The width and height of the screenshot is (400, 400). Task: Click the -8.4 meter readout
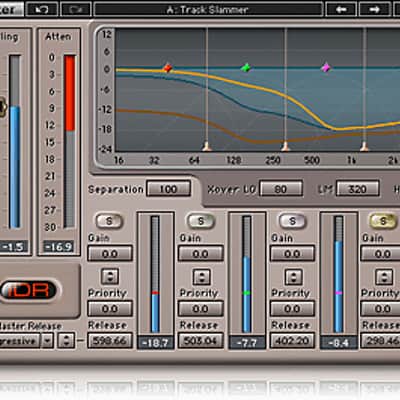point(338,343)
